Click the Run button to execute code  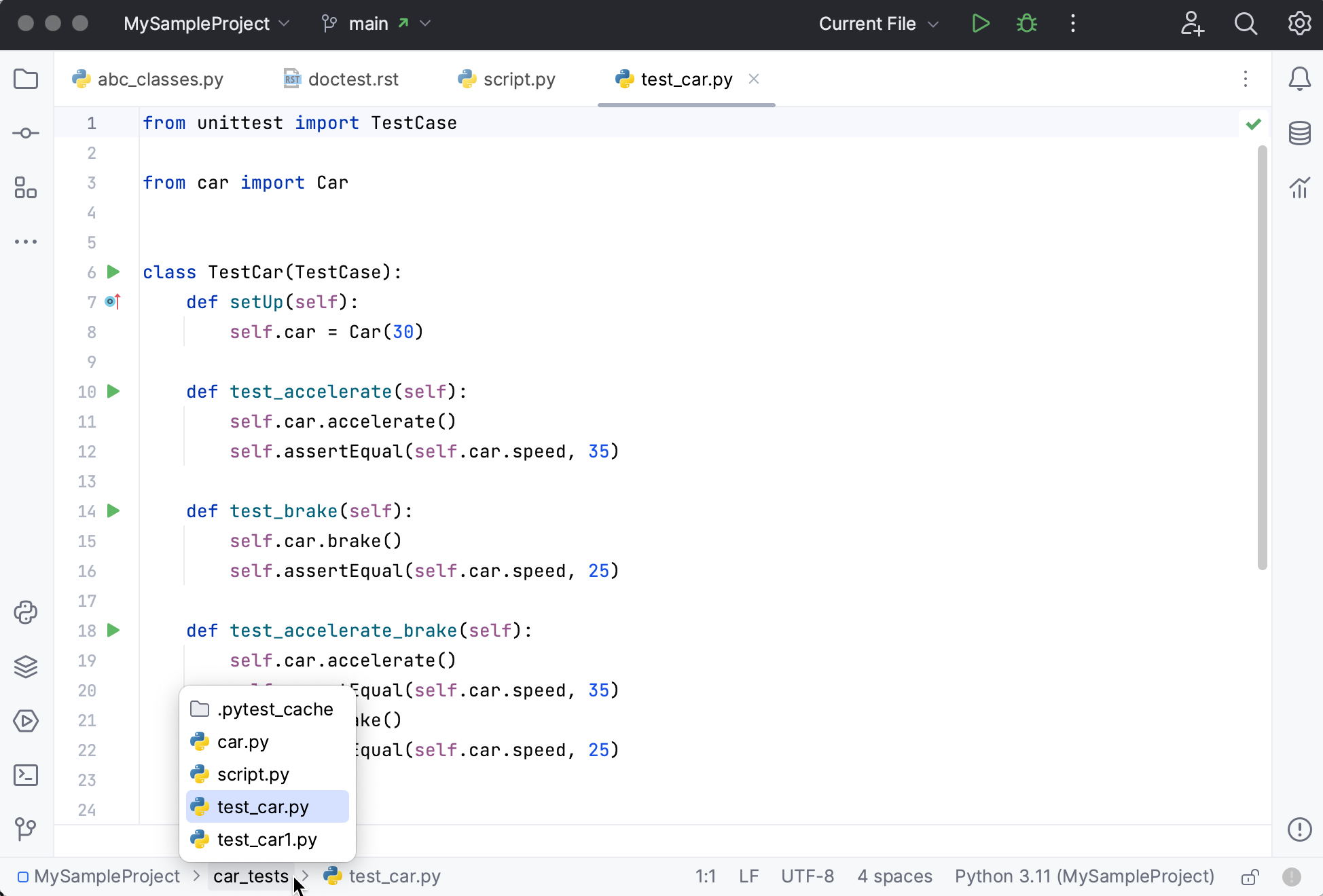pyautogui.click(x=979, y=23)
